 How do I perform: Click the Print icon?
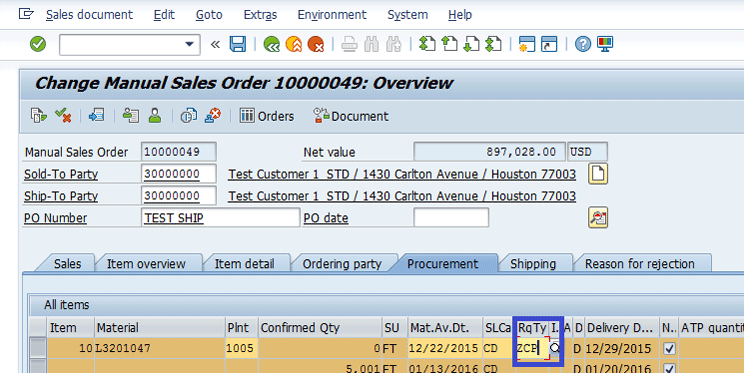pos(350,44)
